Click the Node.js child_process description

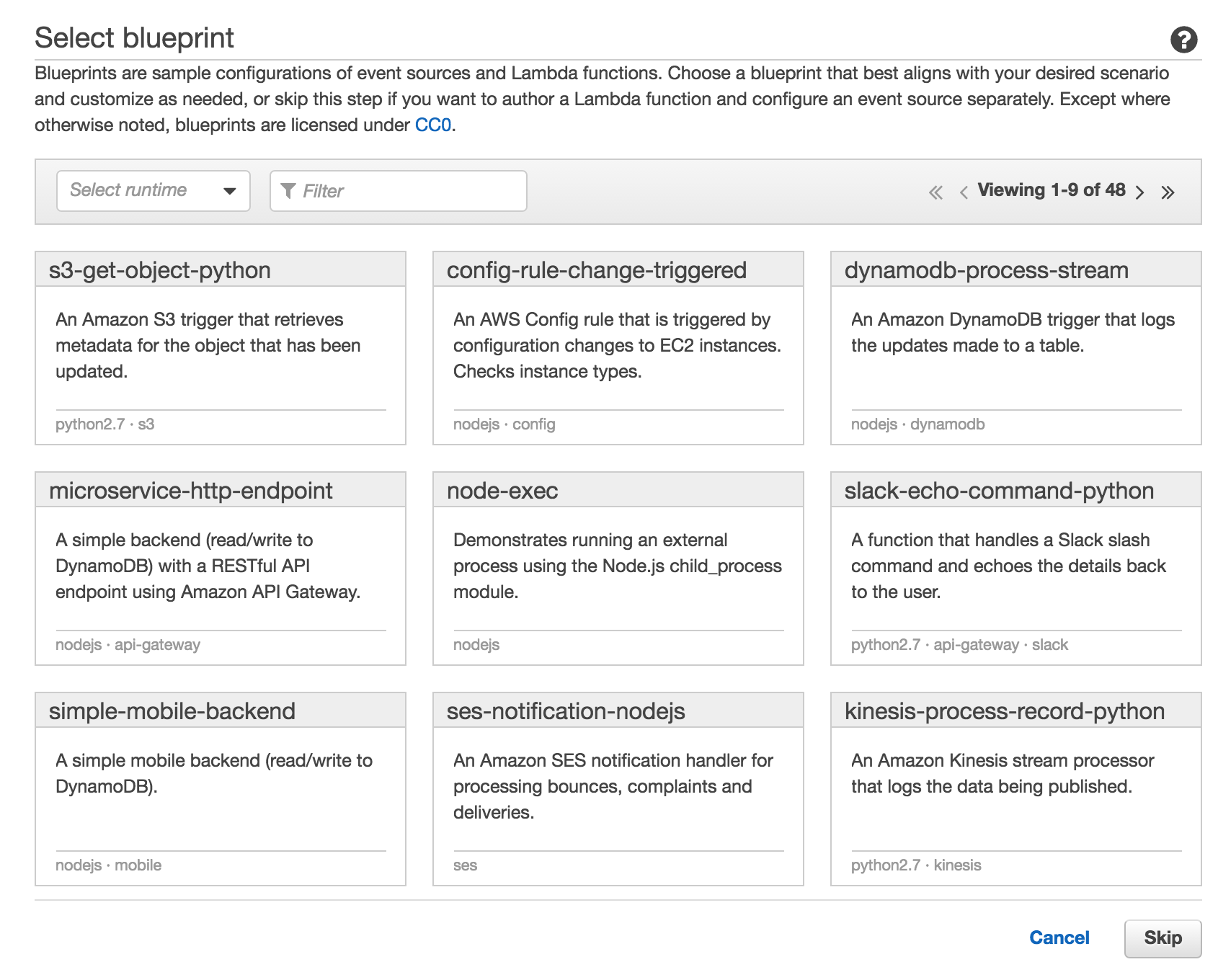(x=618, y=566)
